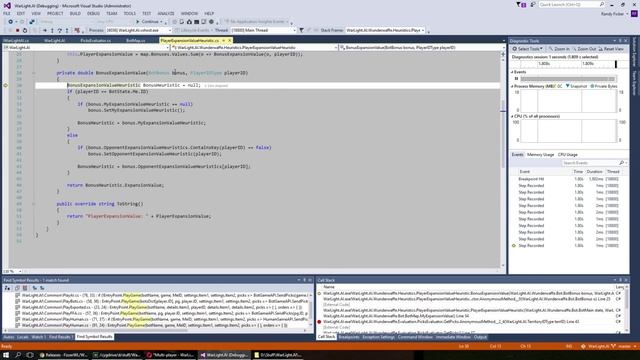
Task: Open the Randy Fisher account dropdown
Action: tap(615, 14)
